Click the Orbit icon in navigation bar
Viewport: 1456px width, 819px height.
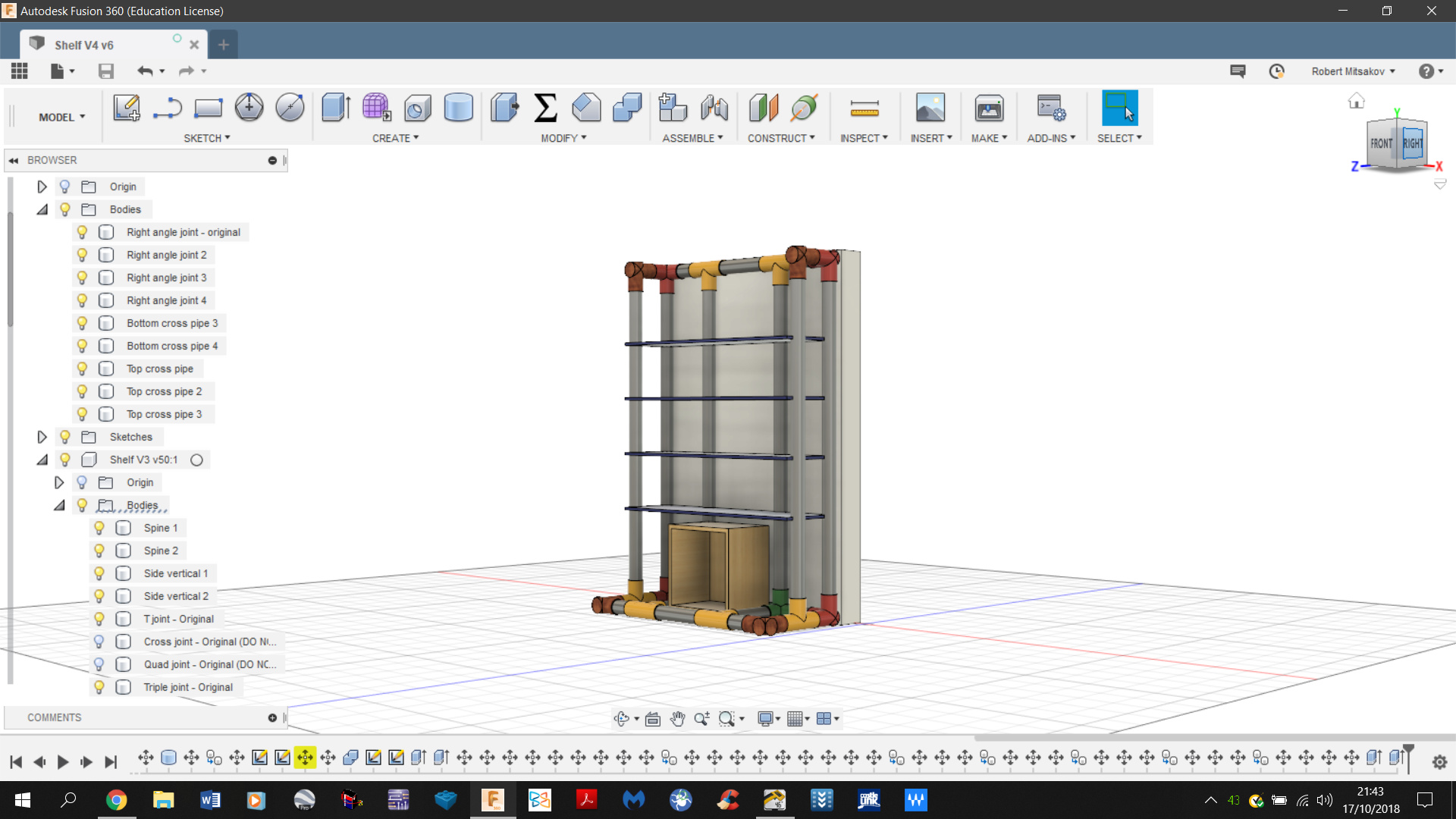pos(622,719)
